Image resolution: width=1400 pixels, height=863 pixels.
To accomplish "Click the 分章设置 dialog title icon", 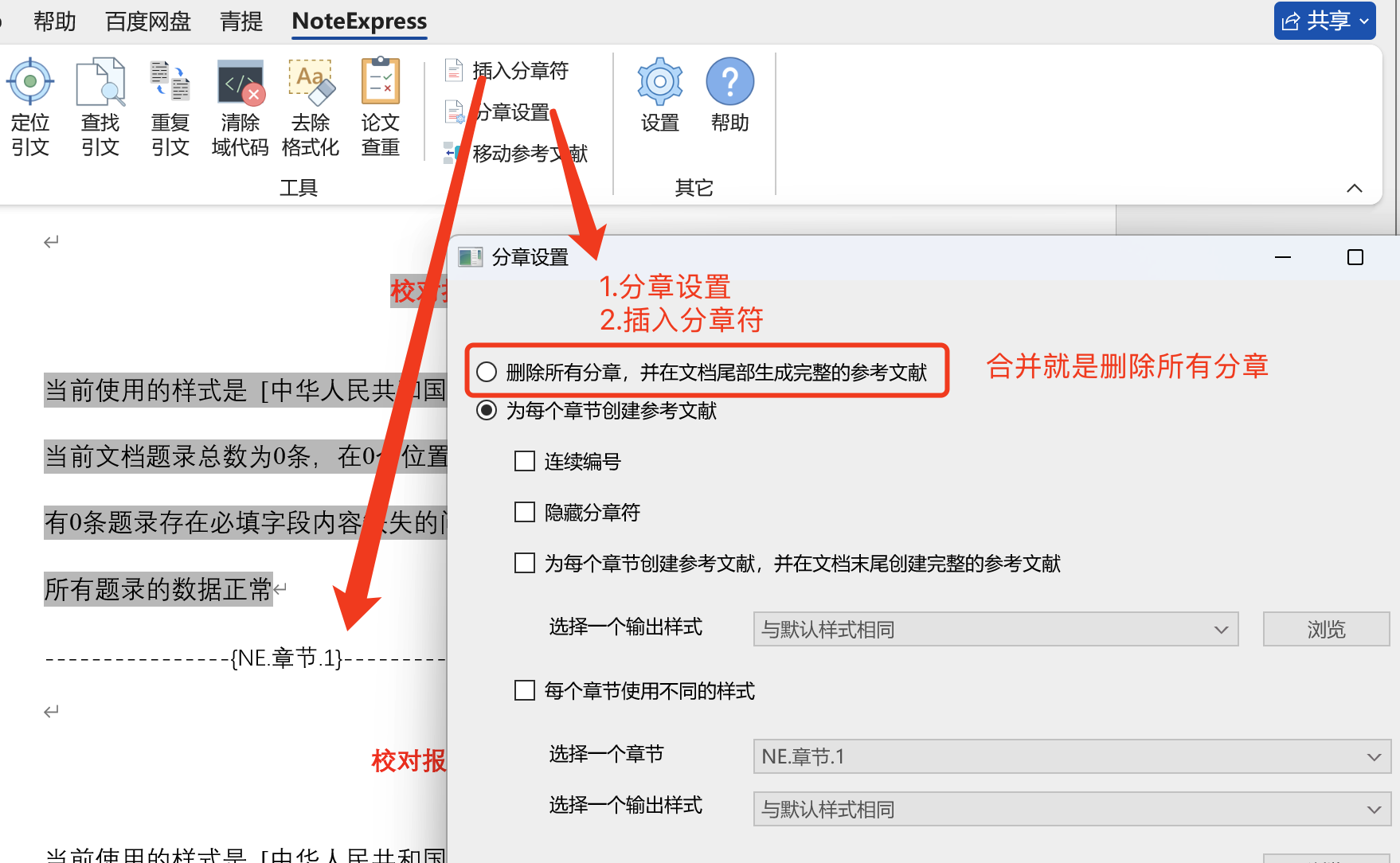I will (x=471, y=257).
